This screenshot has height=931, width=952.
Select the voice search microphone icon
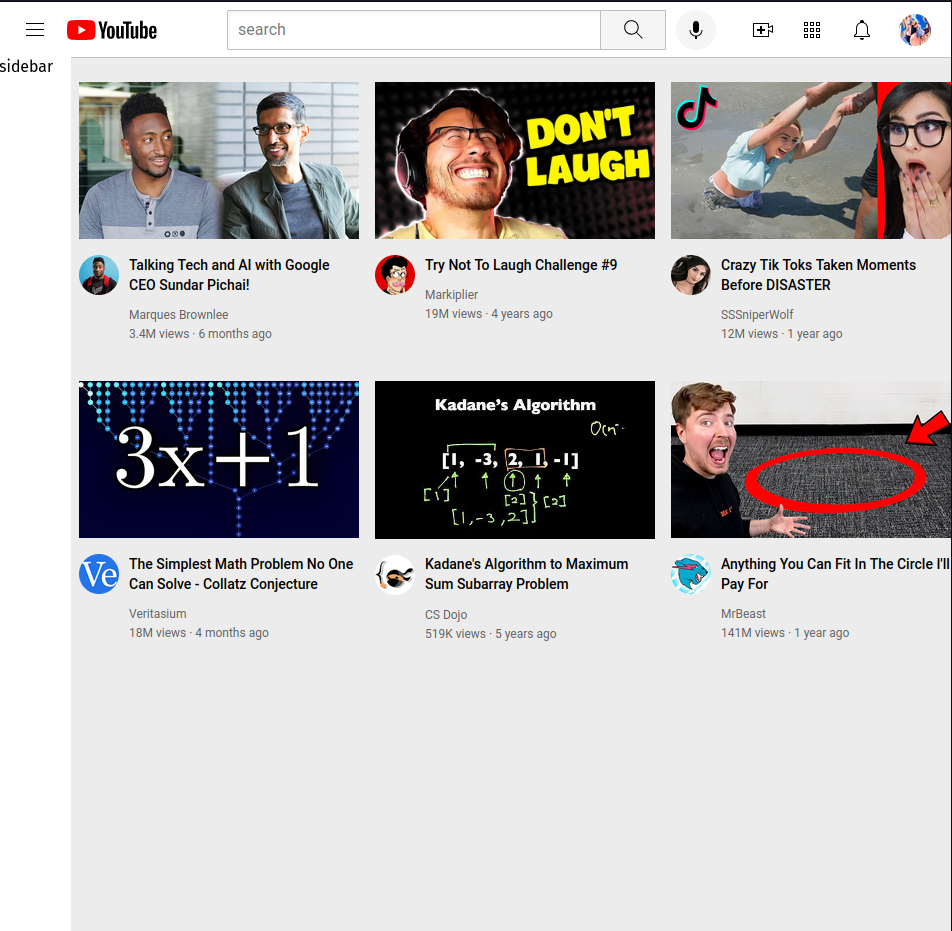695,30
